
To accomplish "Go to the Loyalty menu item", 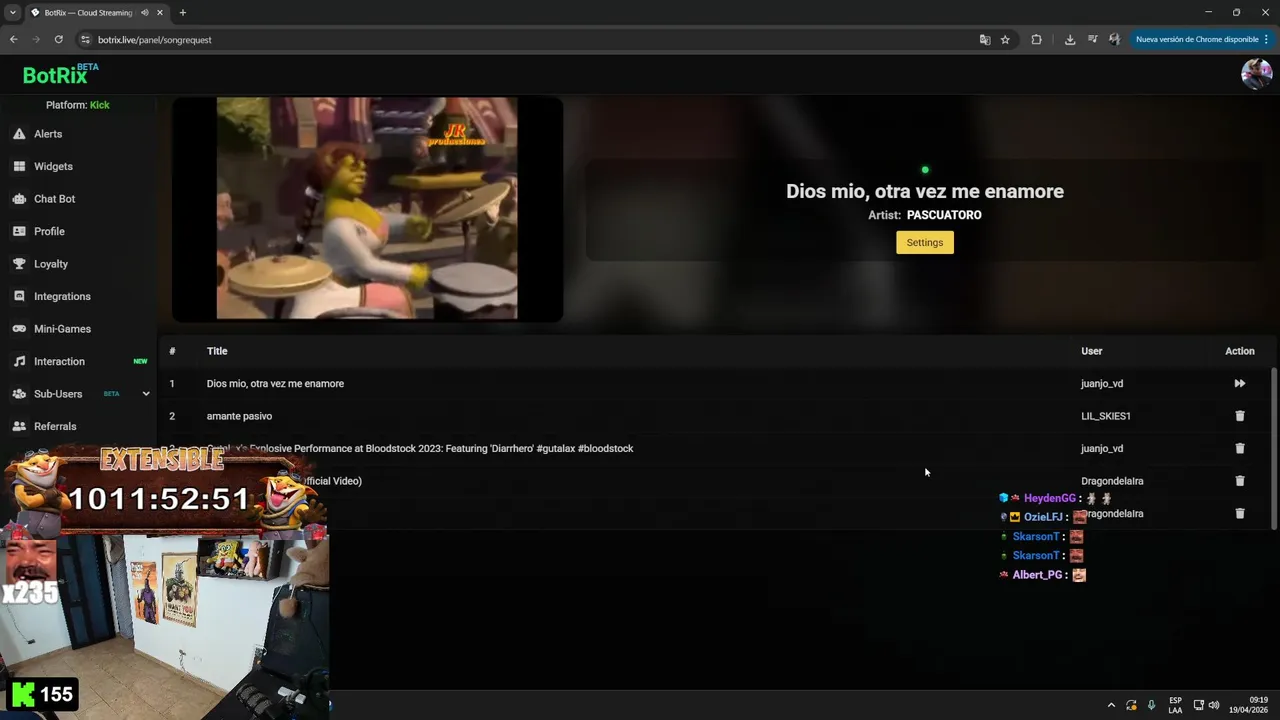I will (51, 264).
